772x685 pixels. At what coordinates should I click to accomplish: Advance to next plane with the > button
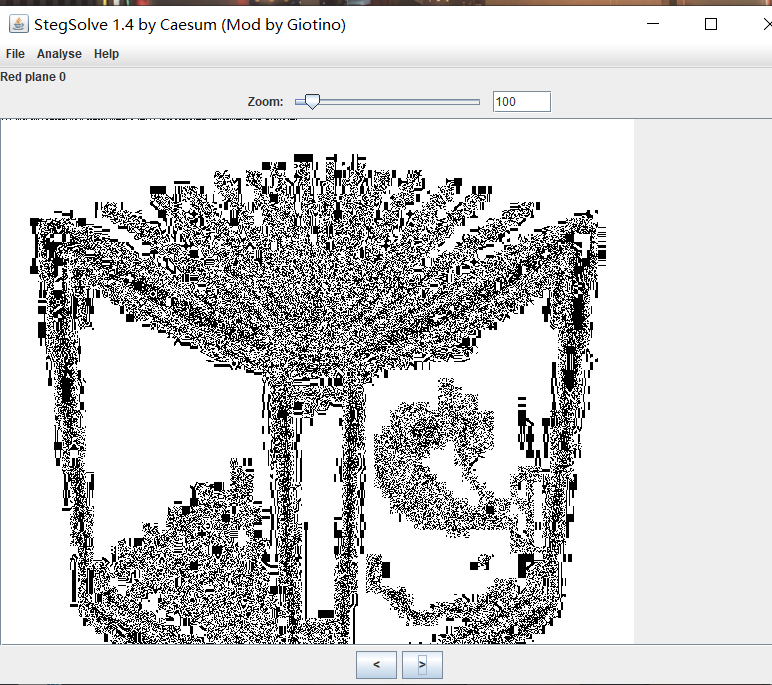click(x=422, y=664)
